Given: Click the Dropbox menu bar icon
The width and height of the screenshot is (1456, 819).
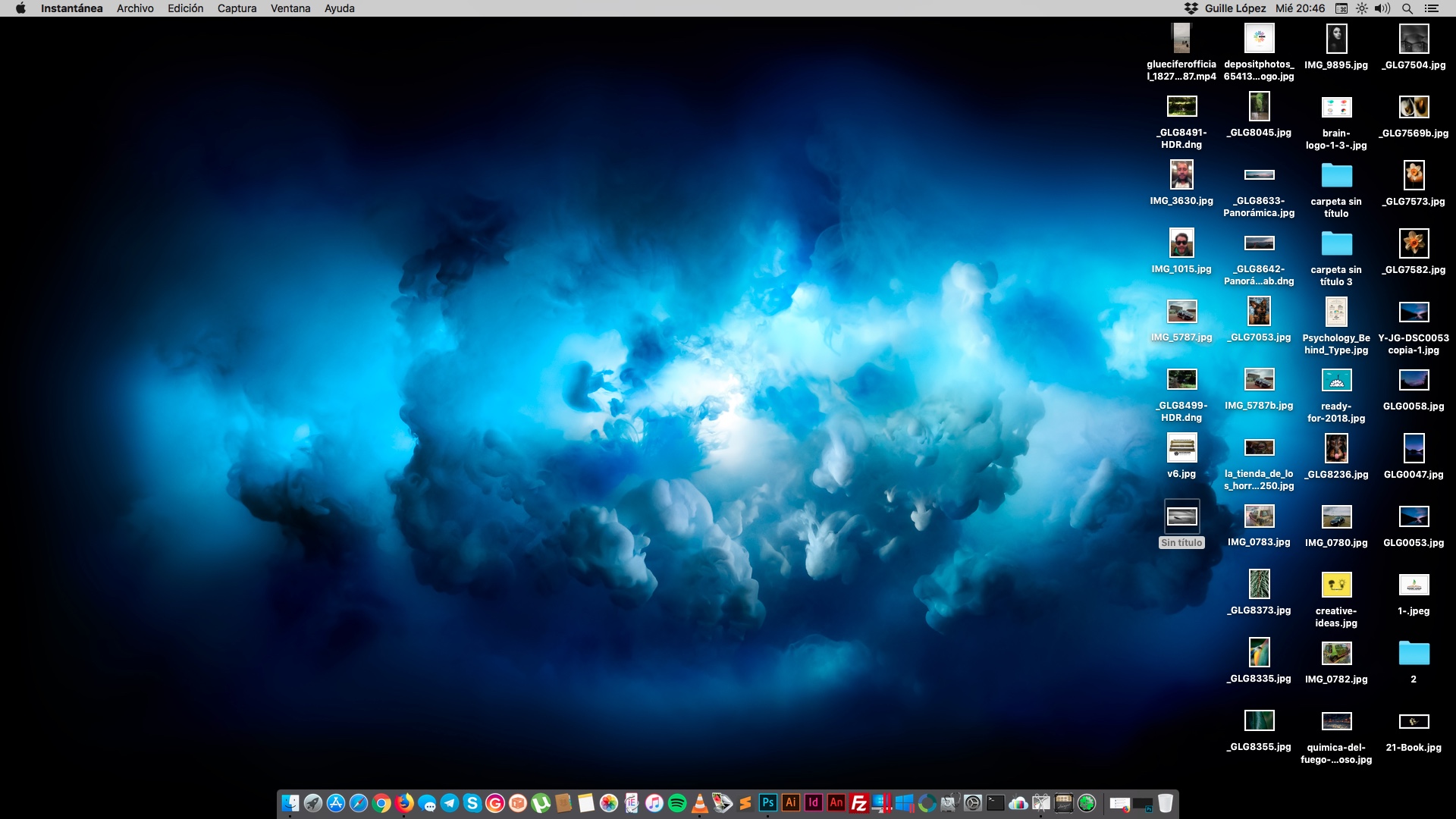Looking at the screenshot, I should click(1191, 8).
